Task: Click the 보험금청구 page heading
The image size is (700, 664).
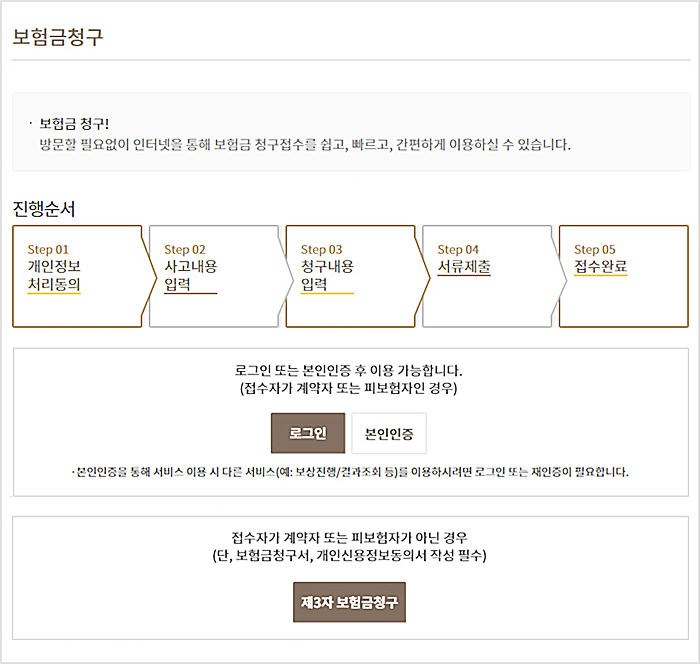Action: tap(58, 37)
